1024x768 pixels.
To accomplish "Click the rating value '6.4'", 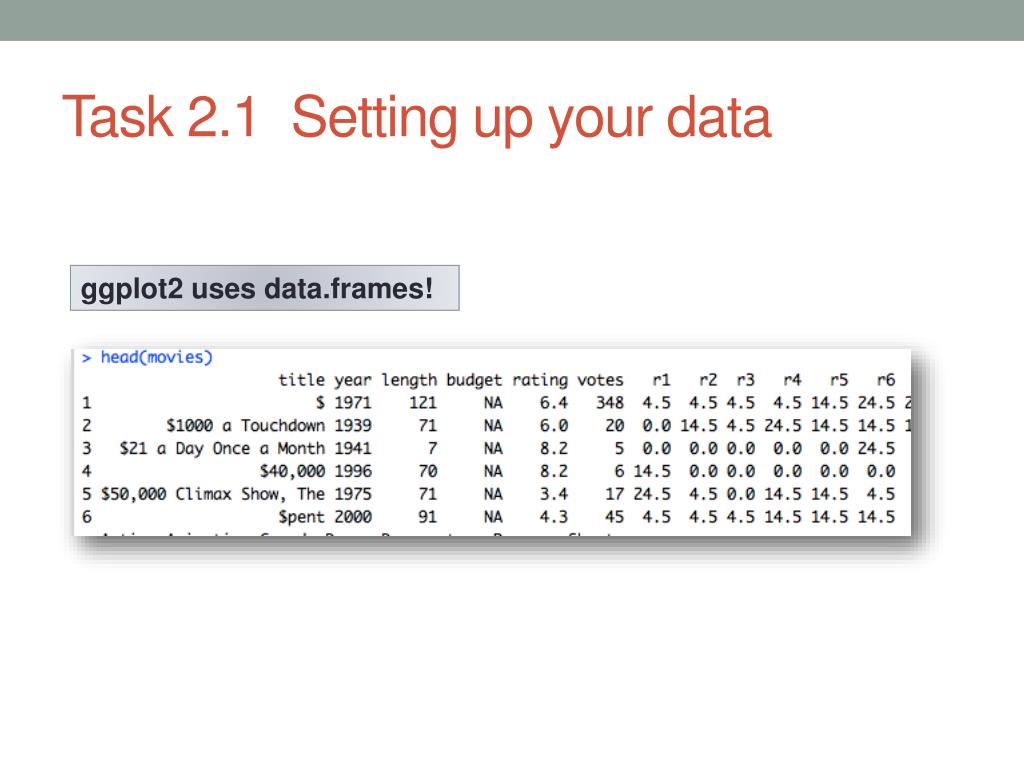I will coord(554,403).
